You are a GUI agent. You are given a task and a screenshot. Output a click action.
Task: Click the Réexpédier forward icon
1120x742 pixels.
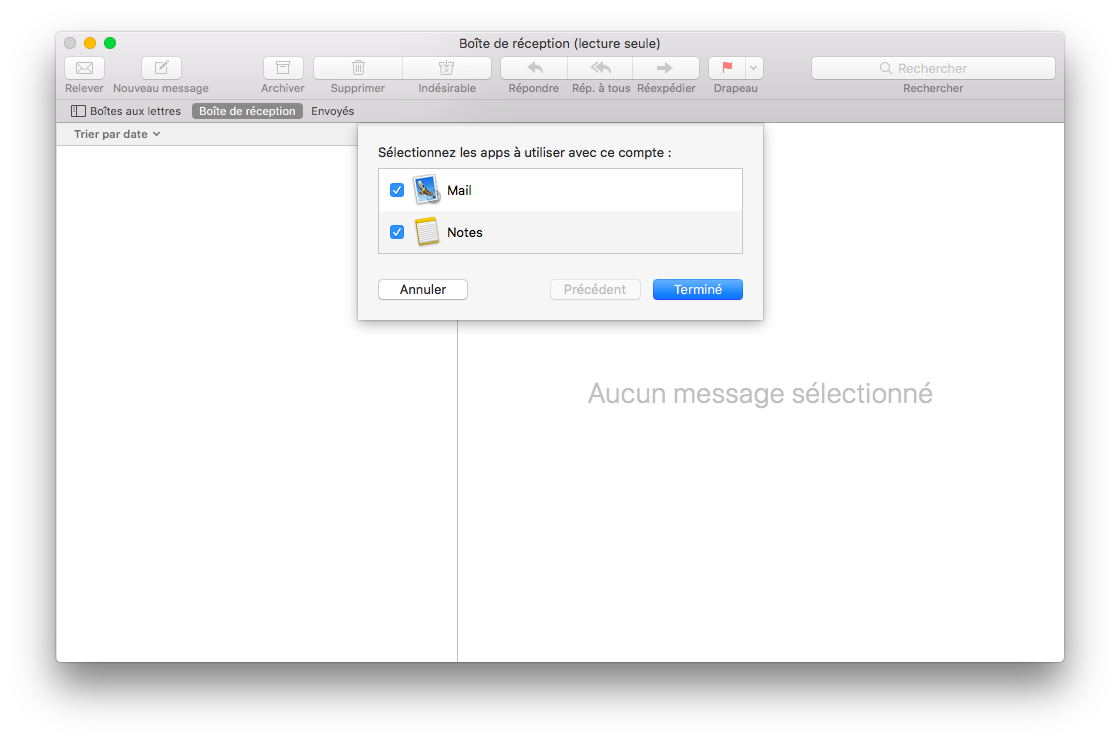point(665,68)
